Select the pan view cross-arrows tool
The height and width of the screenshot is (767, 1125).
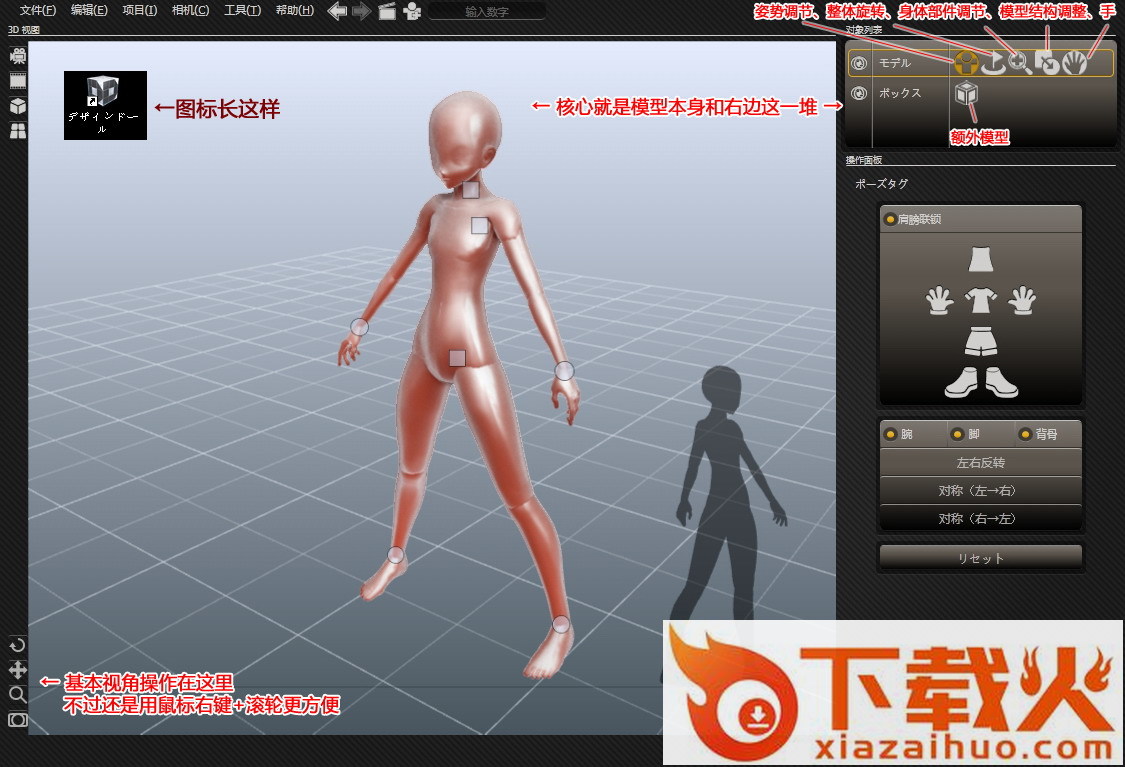click(x=17, y=670)
